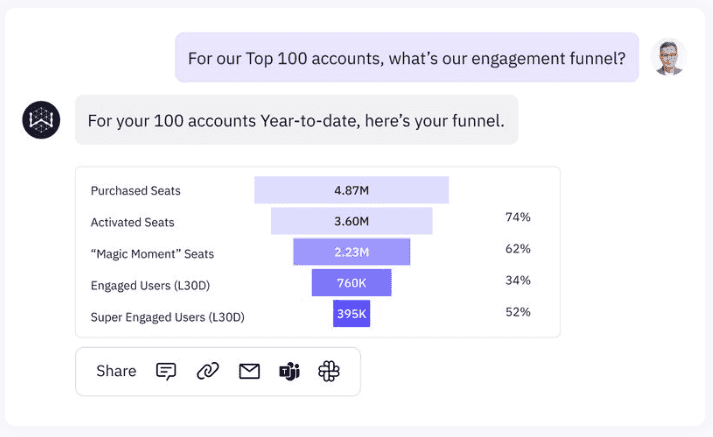Select the Activated Seats 3.60M bar
The width and height of the screenshot is (713, 437).
351,221
